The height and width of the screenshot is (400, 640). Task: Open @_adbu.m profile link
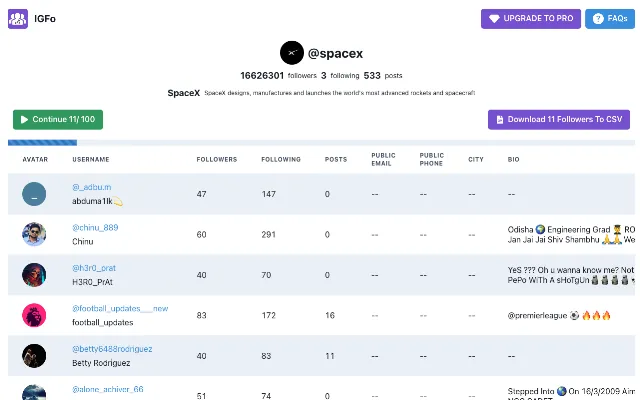91,187
